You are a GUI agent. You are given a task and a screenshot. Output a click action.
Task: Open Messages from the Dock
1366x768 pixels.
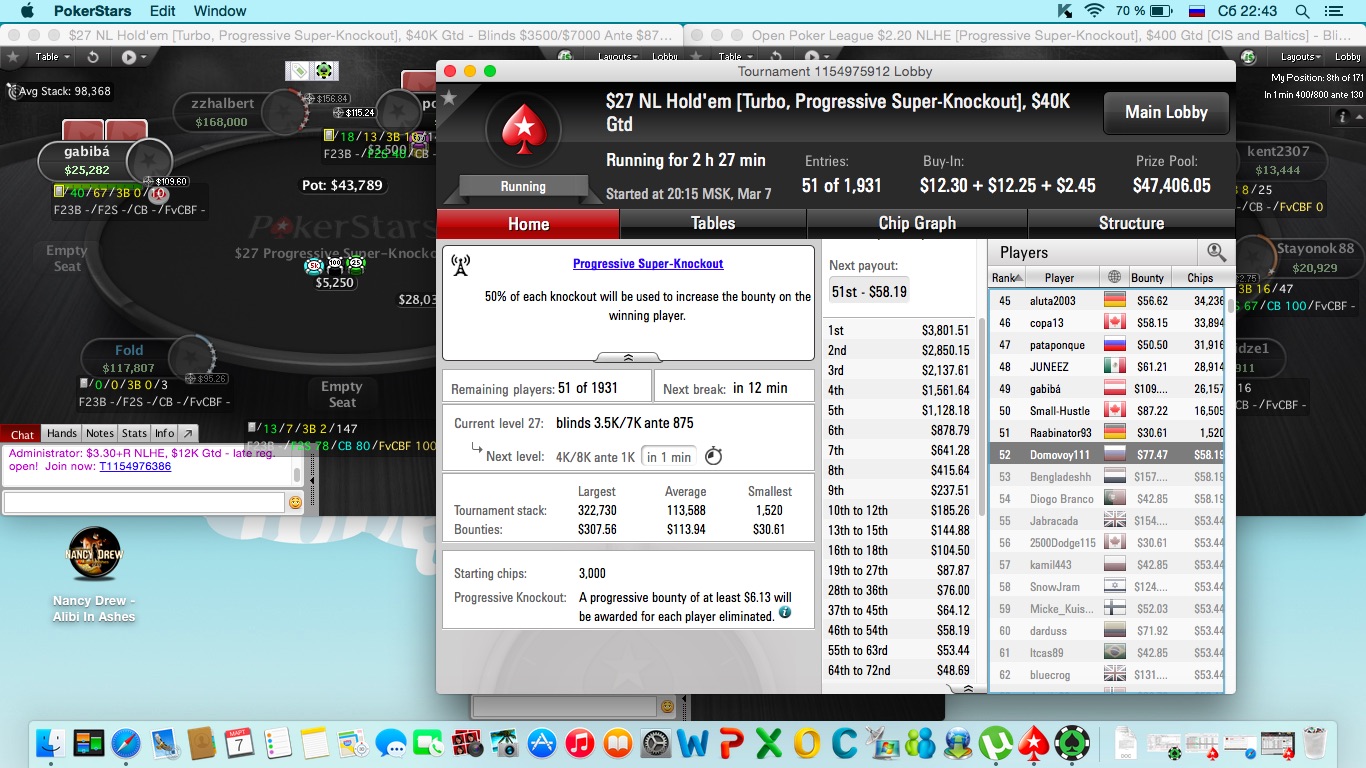391,743
